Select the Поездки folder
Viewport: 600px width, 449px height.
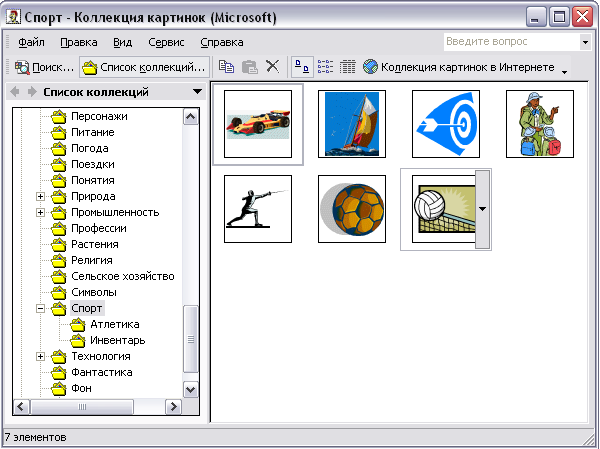[93, 165]
